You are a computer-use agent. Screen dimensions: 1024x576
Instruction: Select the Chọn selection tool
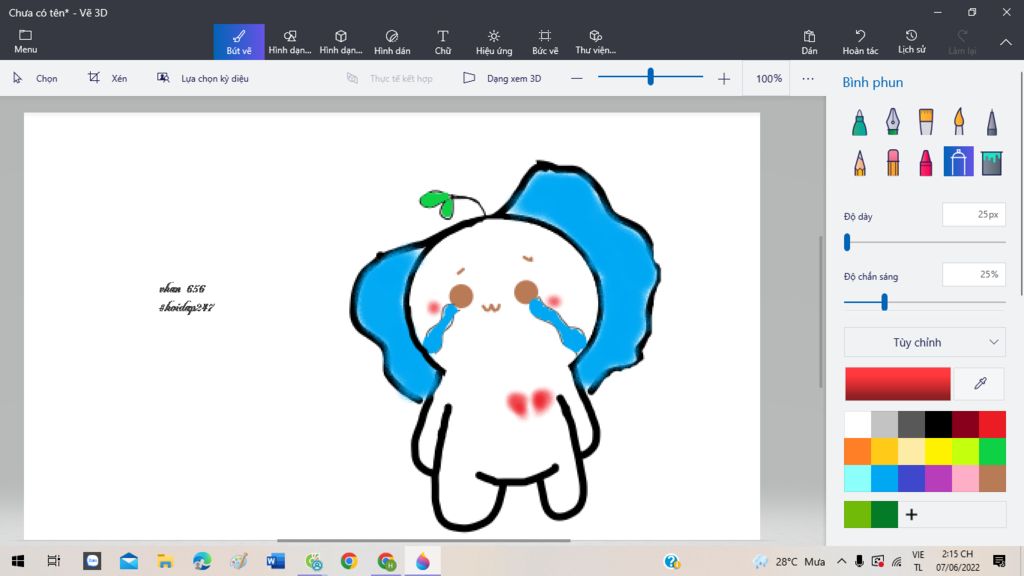[35, 78]
